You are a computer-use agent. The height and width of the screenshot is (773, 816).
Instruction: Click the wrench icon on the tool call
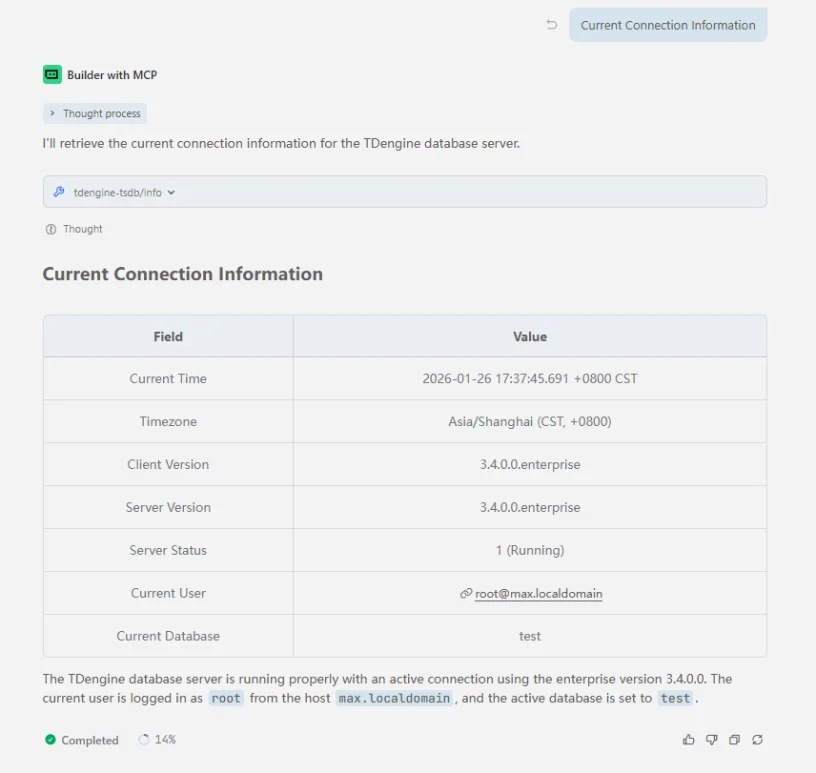click(59, 192)
